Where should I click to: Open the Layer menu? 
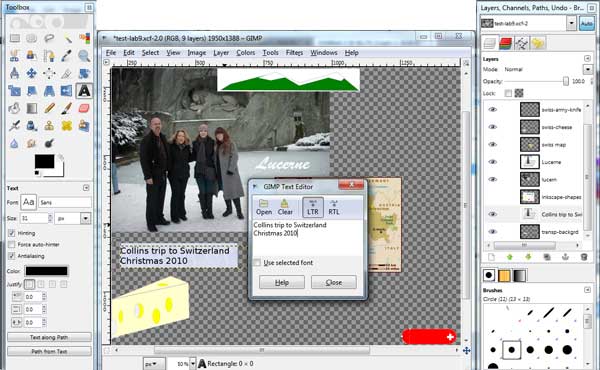pyautogui.click(x=221, y=53)
